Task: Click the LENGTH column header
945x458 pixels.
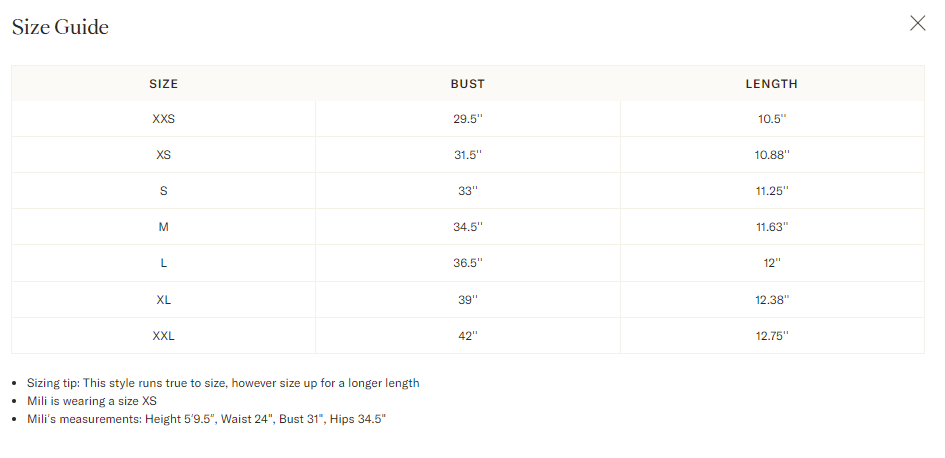Action: (771, 84)
